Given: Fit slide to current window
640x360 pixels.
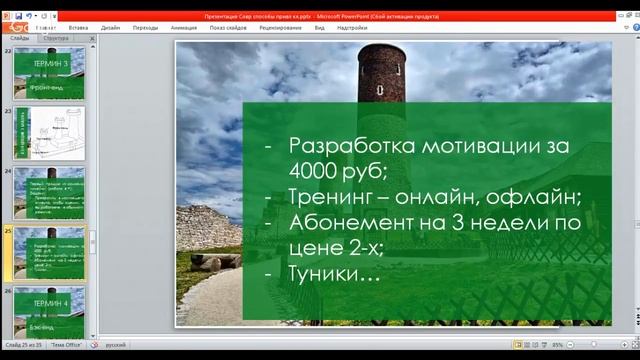Looking at the screenshot, I should pyautogui.click(x=635, y=345).
